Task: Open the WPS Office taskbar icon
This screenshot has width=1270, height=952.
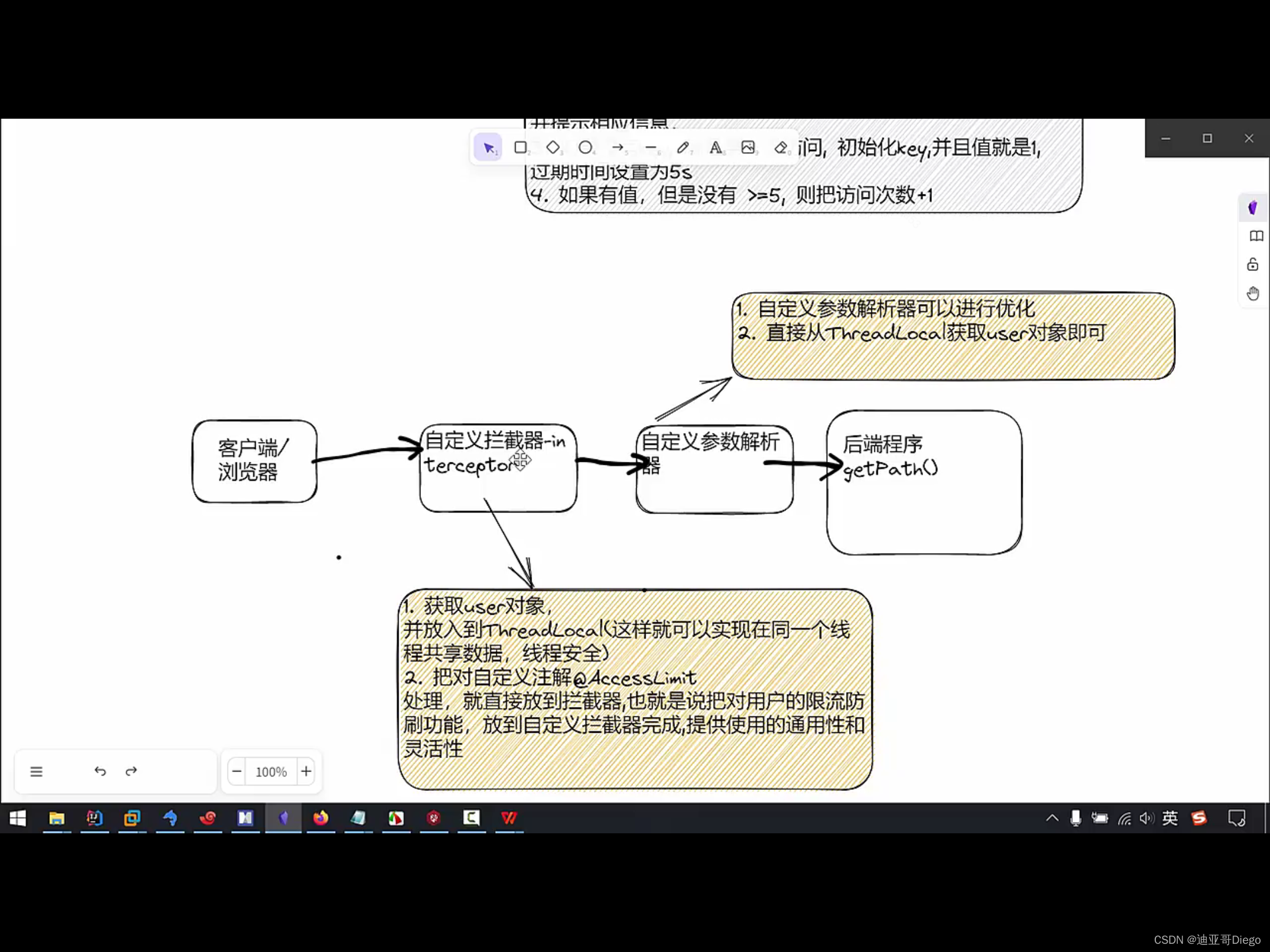Action: 509,818
